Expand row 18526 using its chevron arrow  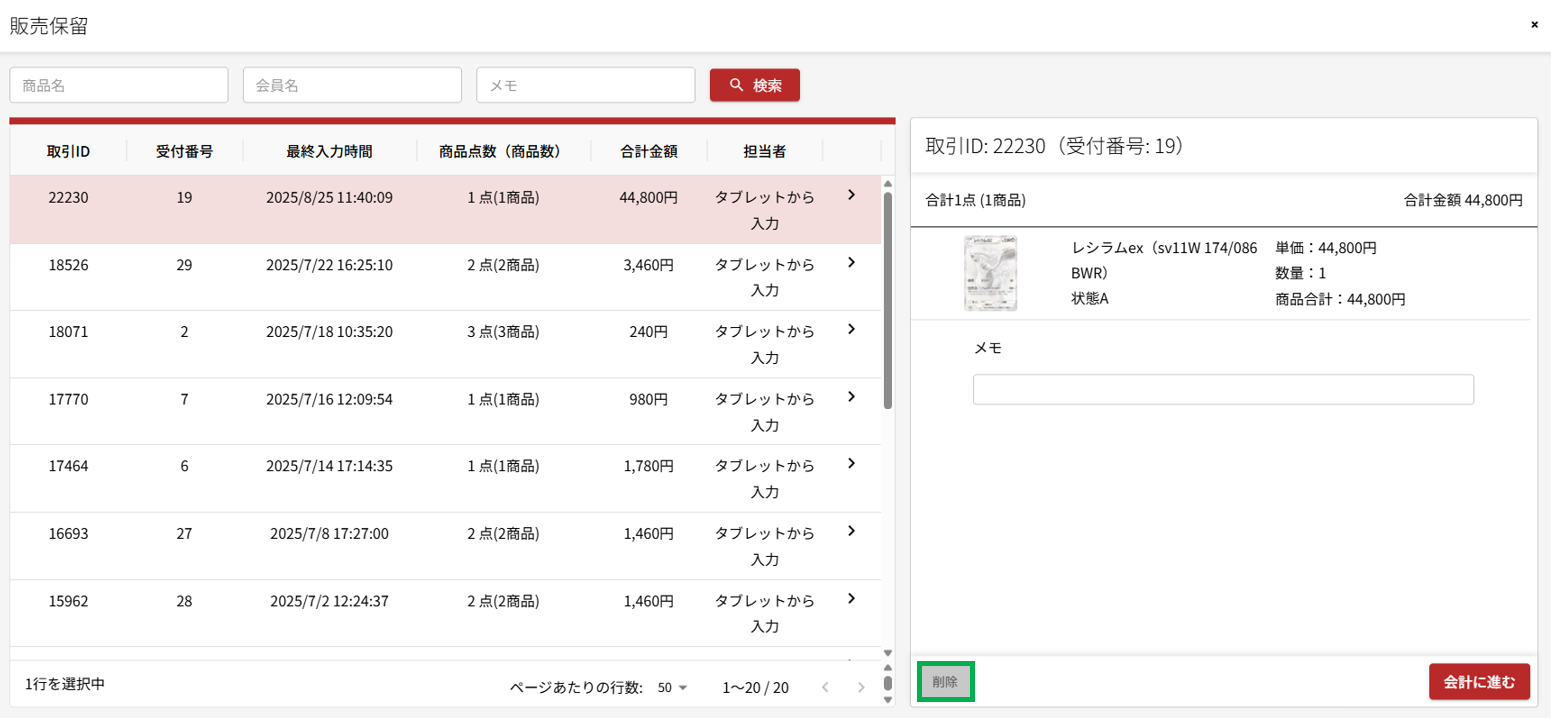coord(851,263)
